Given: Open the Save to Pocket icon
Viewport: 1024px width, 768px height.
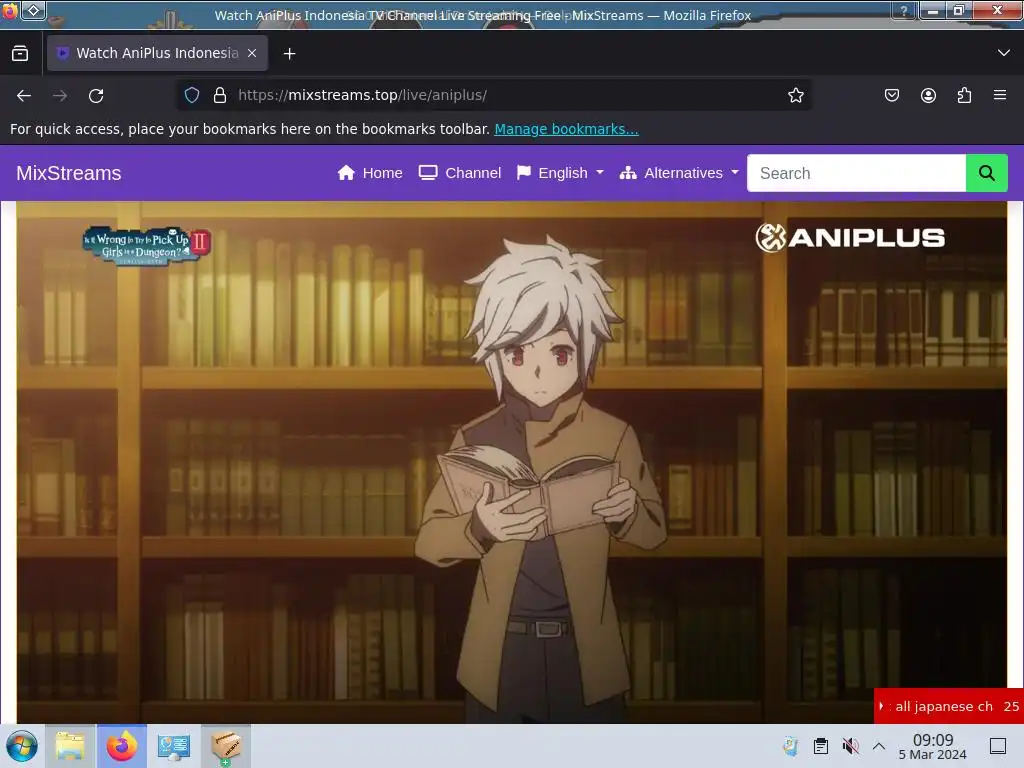Looking at the screenshot, I should (x=892, y=95).
